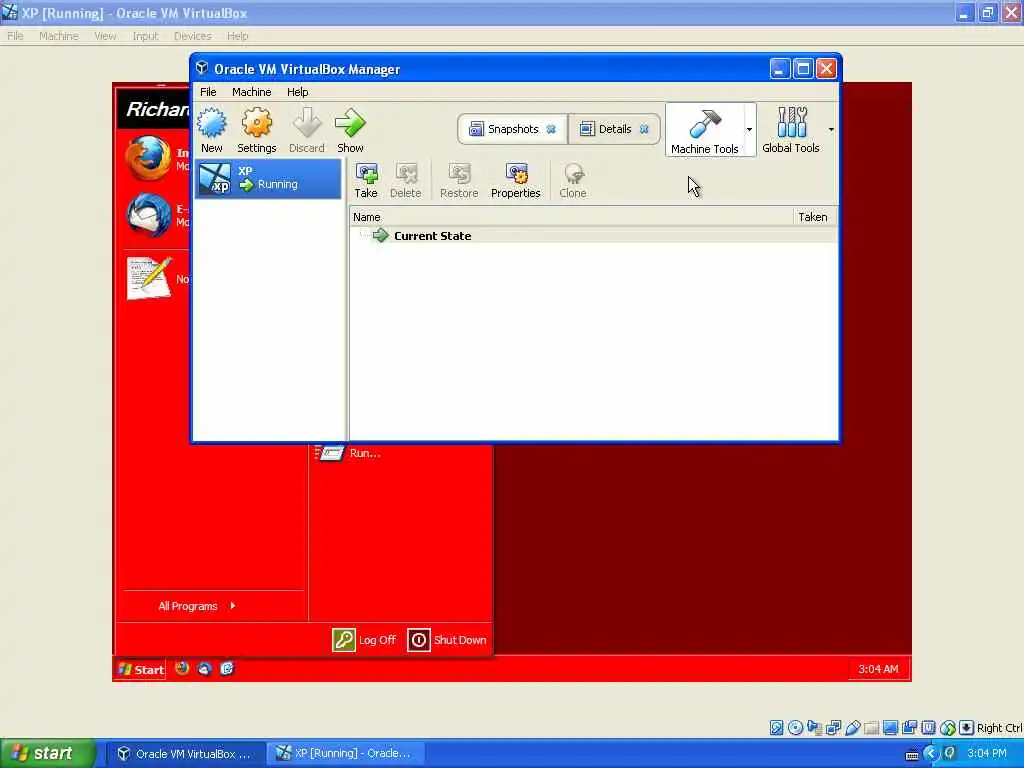The width and height of the screenshot is (1024, 768).
Task: Close the Details tool pane
Action: click(644, 129)
